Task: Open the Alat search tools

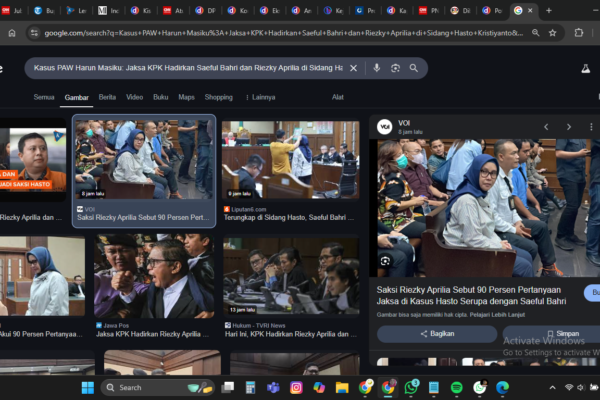Action: [x=338, y=97]
